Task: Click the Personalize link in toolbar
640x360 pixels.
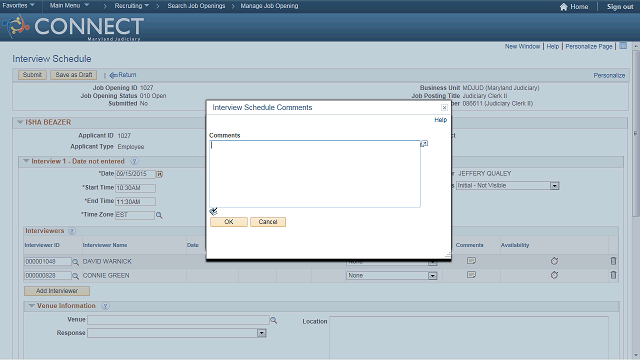Action: [x=609, y=76]
